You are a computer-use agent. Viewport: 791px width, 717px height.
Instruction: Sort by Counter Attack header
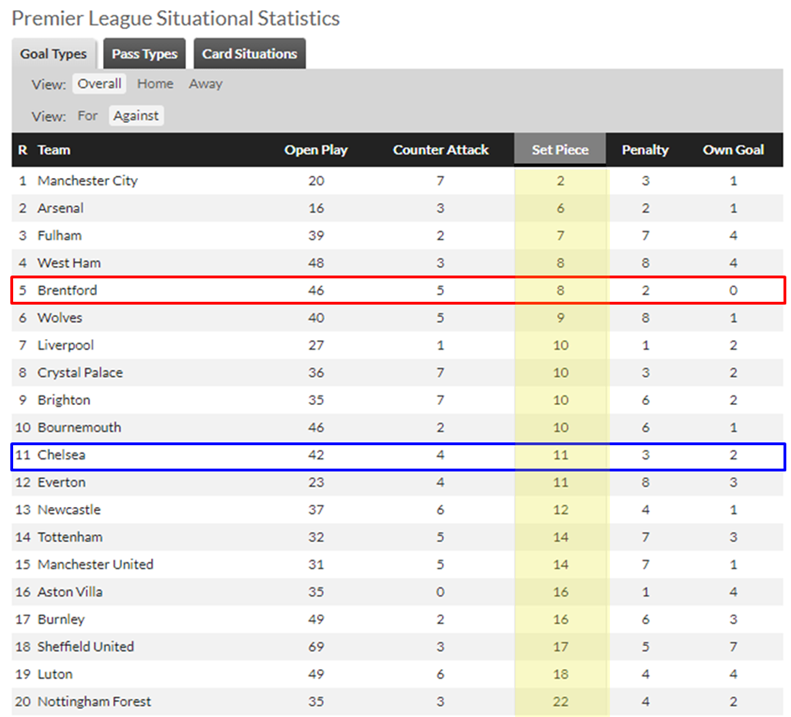pyautogui.click(x=440, y=150)
